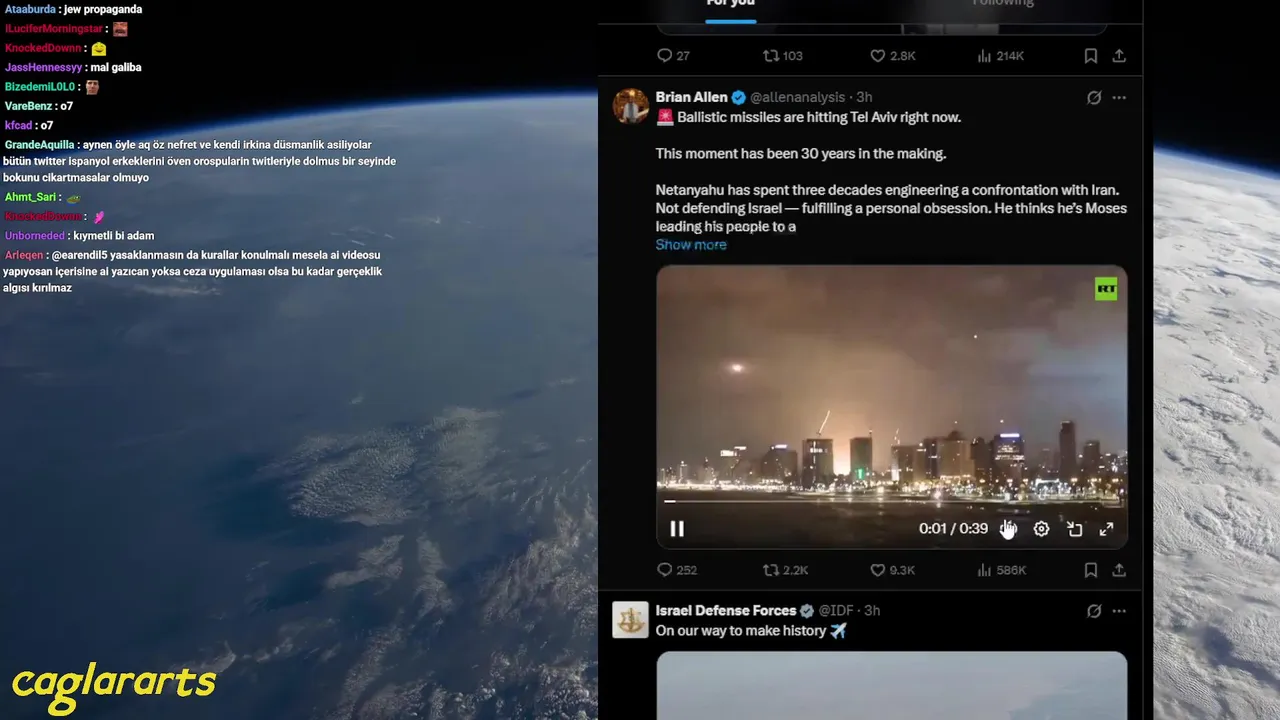View analytics of the post with 214K views

click(1000, 56)
